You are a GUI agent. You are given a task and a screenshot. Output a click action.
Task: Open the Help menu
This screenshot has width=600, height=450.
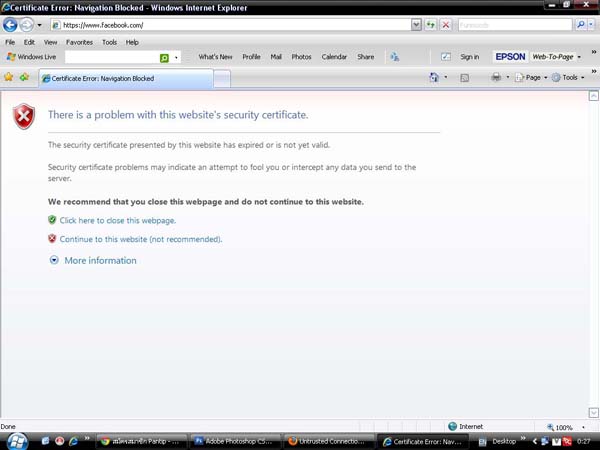132,42
